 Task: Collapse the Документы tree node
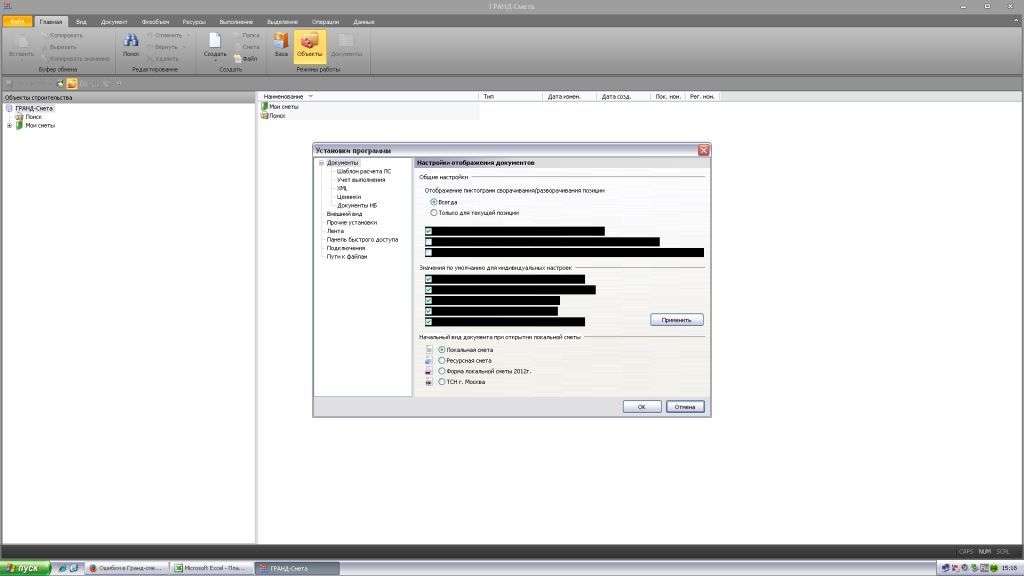click(x=321, y=163)
